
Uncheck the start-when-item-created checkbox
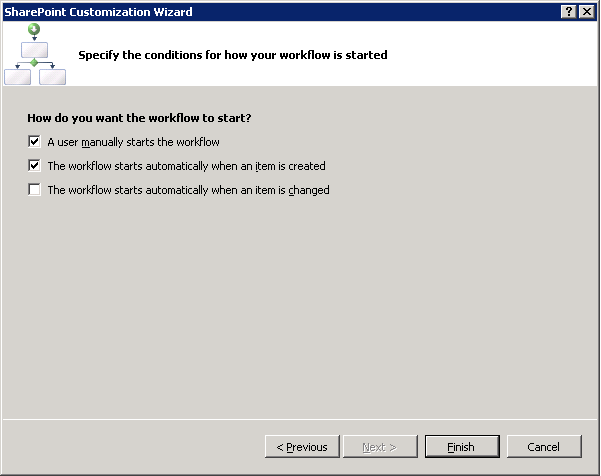[x=35, y=166]
